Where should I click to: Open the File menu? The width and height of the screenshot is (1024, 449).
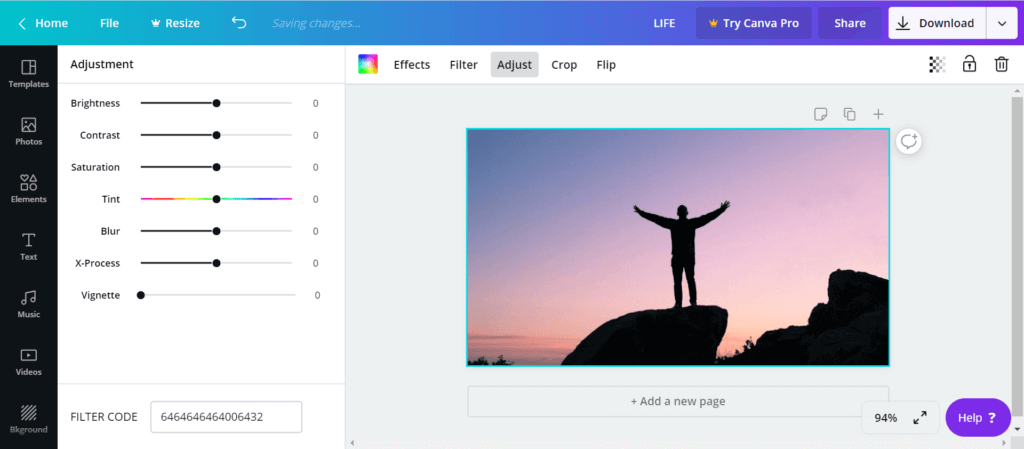pos(109,23)
